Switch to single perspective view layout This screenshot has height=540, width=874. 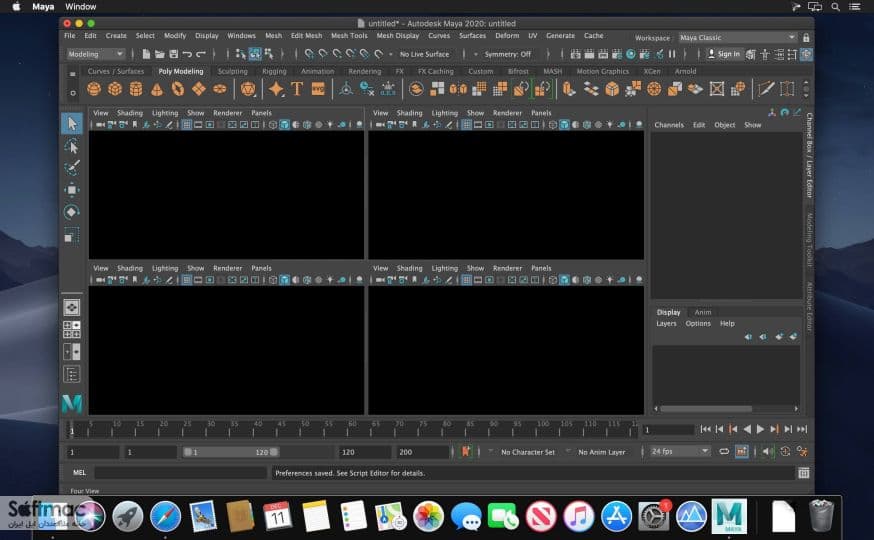(x=72, y=307)
